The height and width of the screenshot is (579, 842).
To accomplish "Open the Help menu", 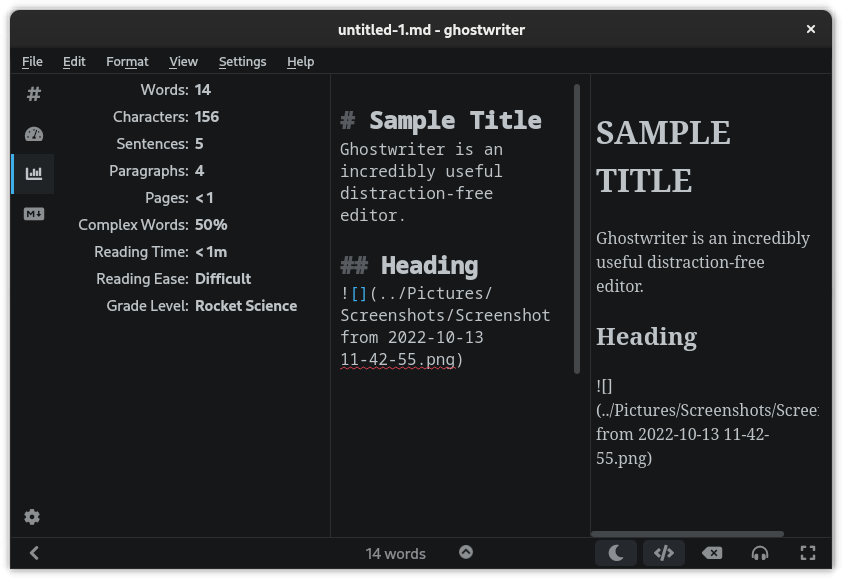I will (300, 62).
